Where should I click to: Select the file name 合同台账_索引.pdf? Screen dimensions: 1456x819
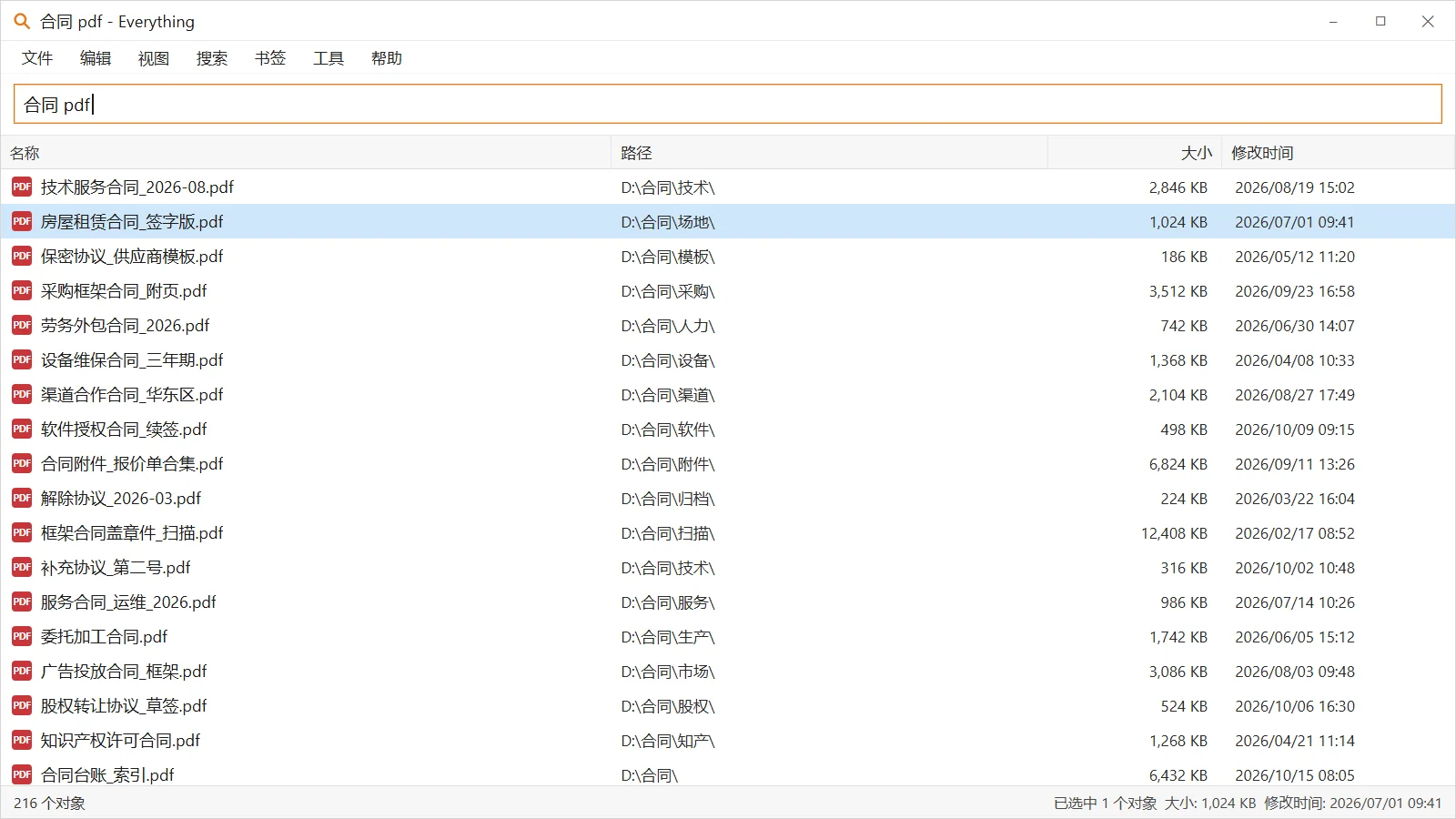point(107,775)
